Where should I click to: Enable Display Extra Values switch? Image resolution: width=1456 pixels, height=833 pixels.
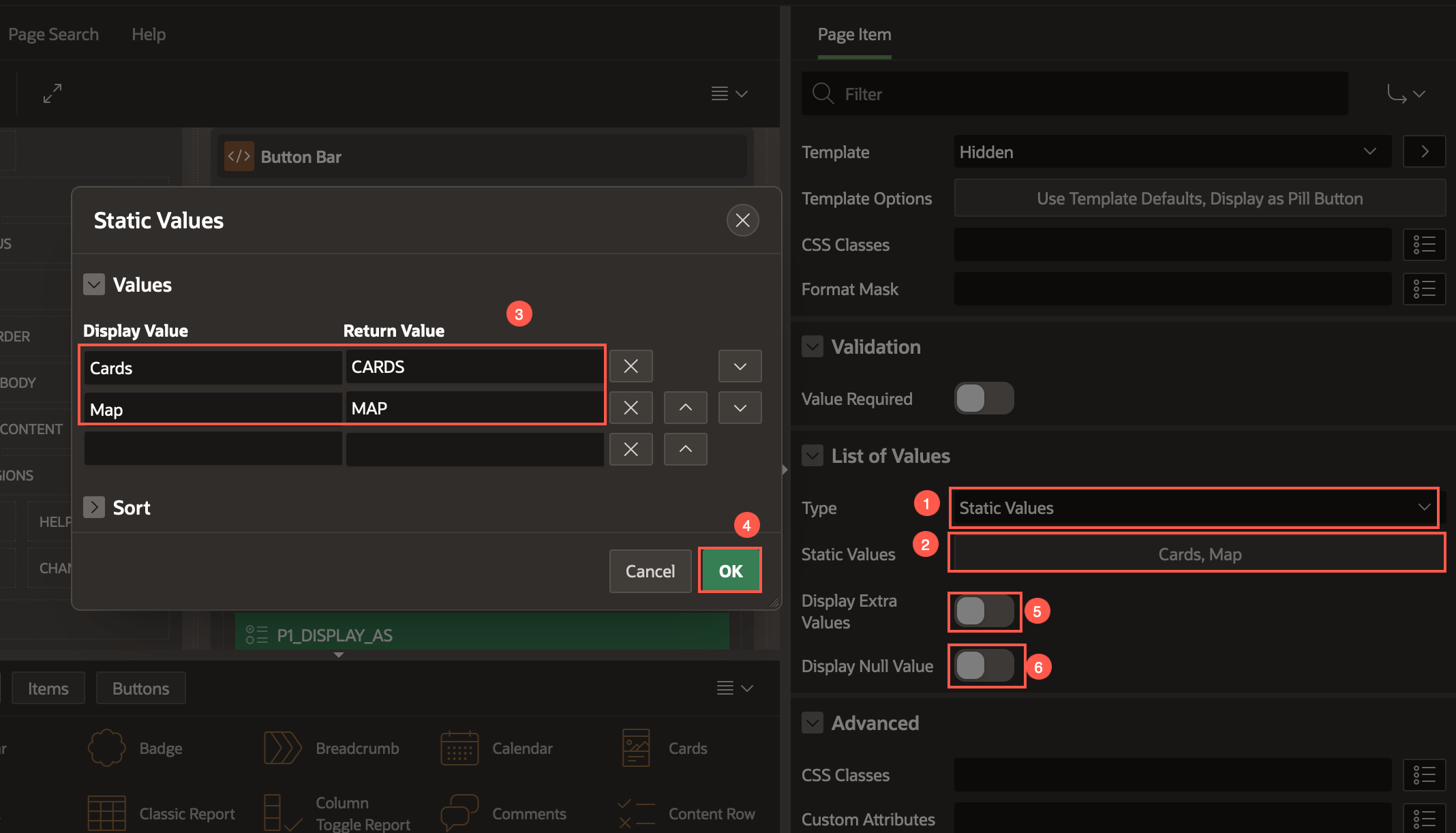[984, 611]
